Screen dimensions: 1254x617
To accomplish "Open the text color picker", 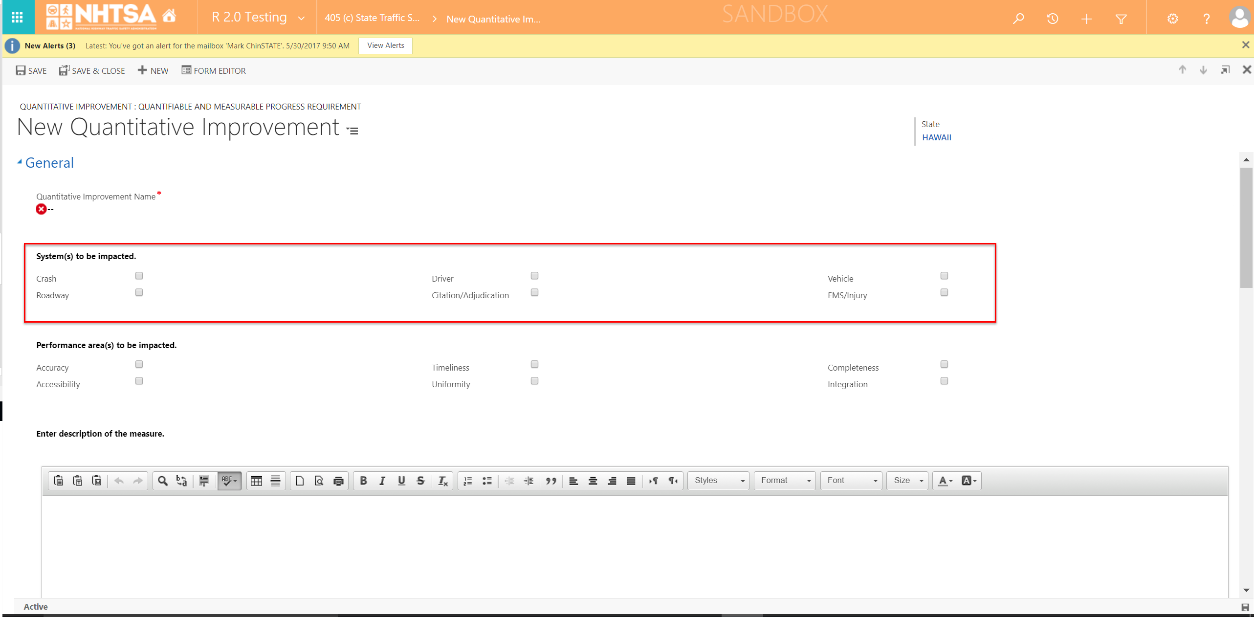I will click(944, 481).
